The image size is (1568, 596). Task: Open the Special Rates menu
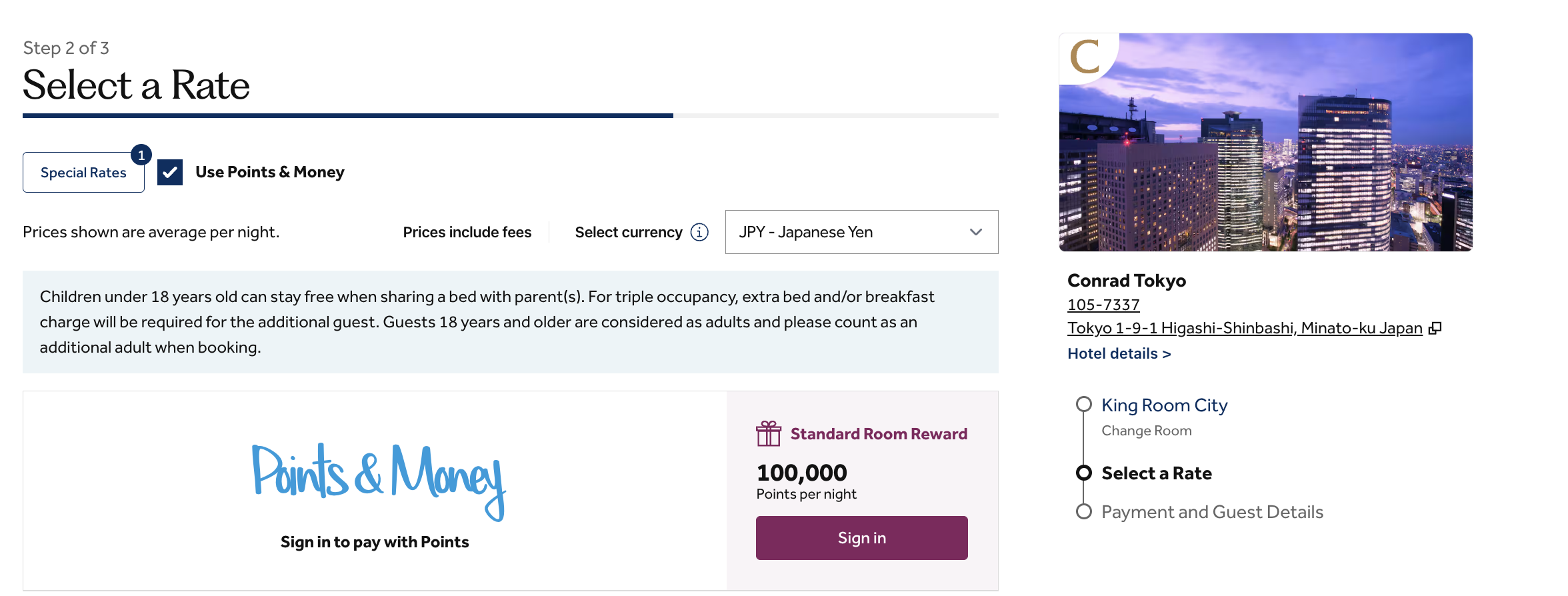[83, 172]
